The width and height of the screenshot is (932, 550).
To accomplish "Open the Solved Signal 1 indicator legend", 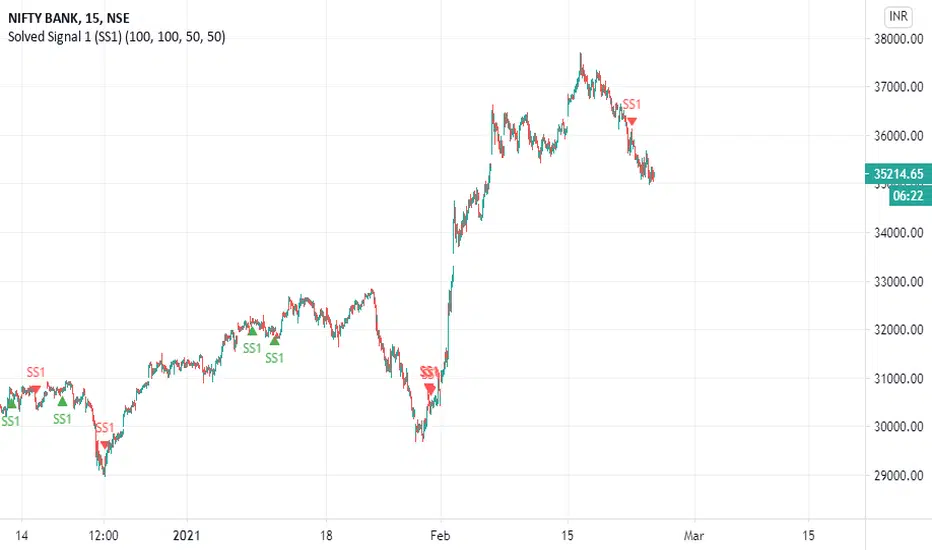I will click(116, 37).
